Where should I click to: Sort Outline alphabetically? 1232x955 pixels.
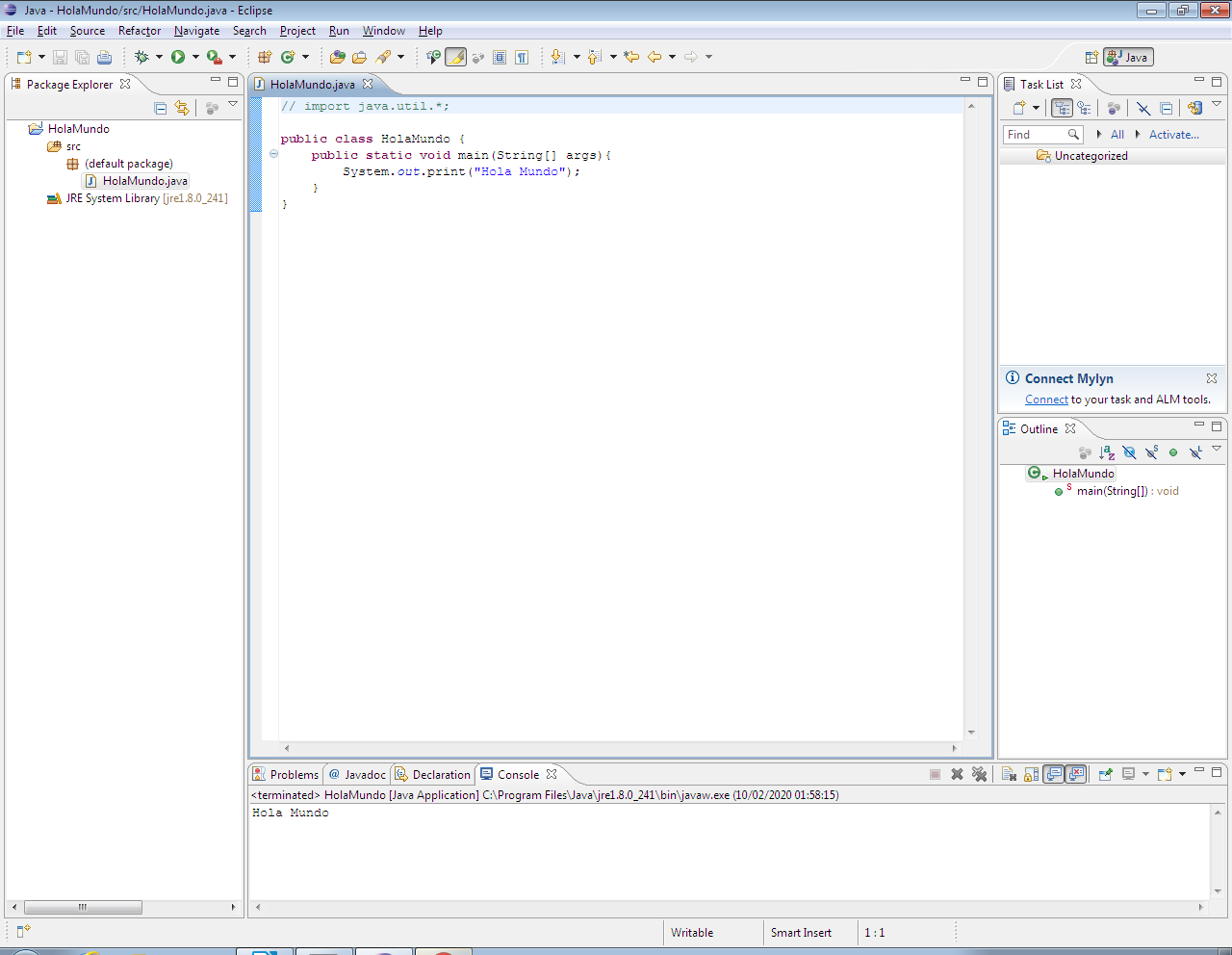click(x=1107, y=452)
